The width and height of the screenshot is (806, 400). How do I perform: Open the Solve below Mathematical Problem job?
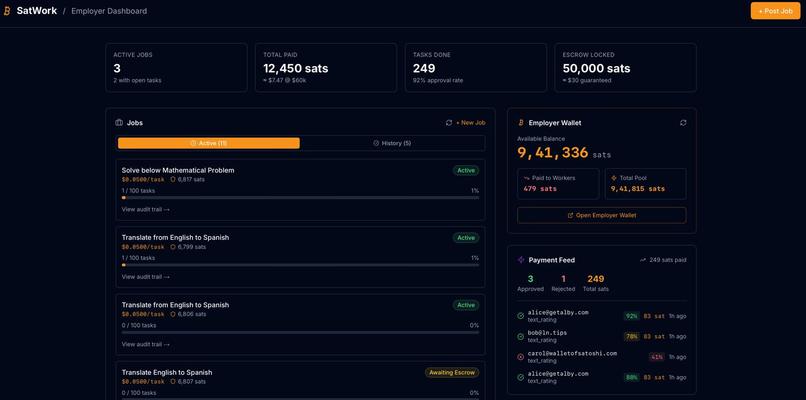point(178,170)
